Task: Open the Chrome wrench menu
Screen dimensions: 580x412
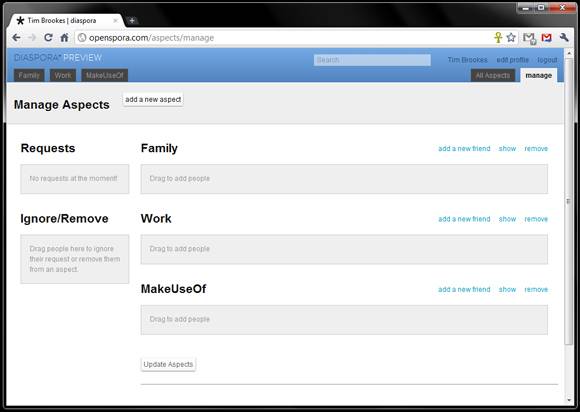Action: point(564,37)
